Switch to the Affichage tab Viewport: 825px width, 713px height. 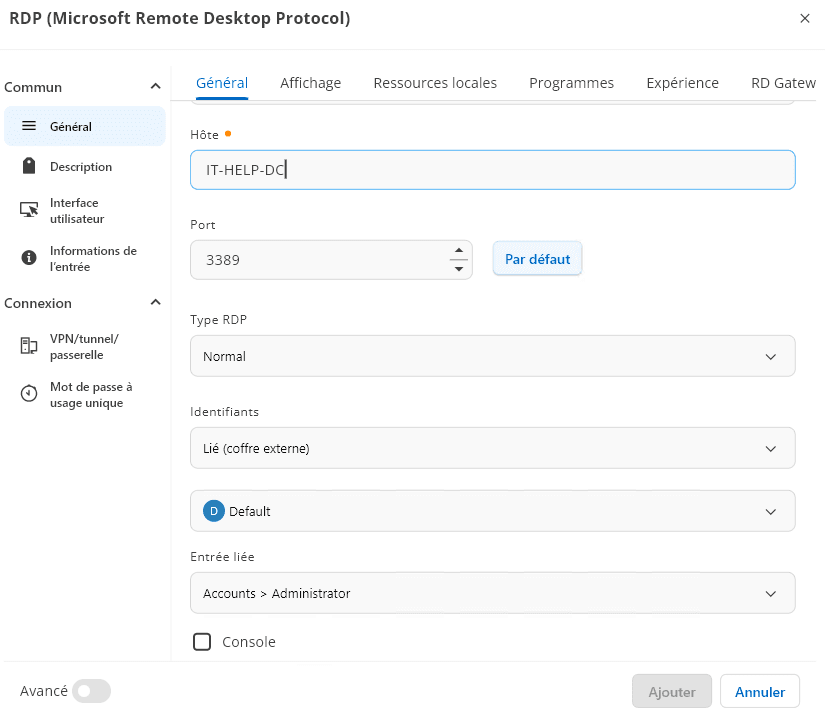click(x=310, y=83)
